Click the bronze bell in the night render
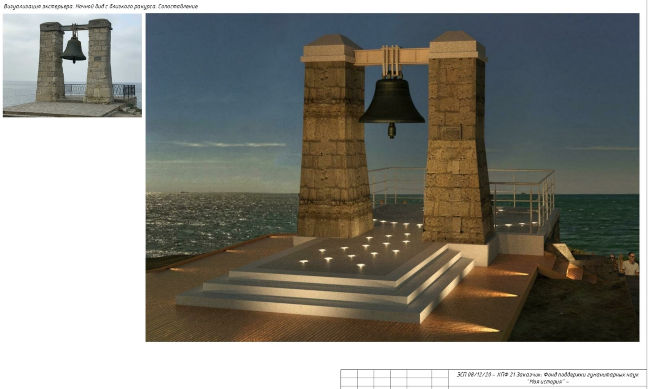The image size is (650, 389). tap(392, 101)
